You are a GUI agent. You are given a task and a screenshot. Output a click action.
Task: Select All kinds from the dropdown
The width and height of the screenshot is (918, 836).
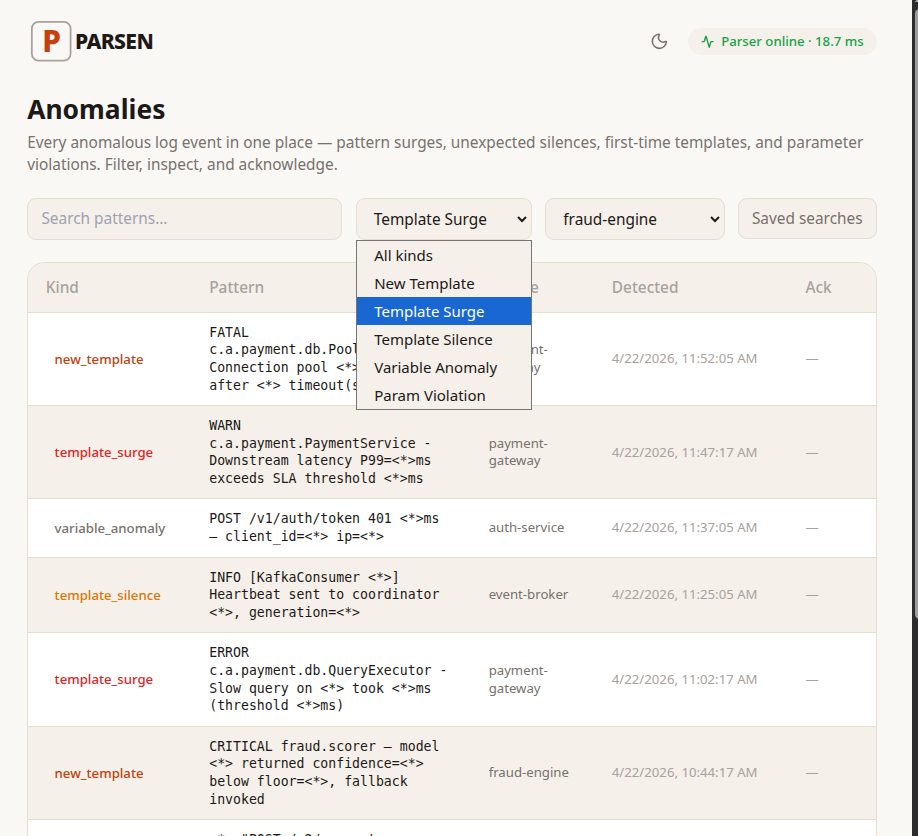(x=403, y=255)
